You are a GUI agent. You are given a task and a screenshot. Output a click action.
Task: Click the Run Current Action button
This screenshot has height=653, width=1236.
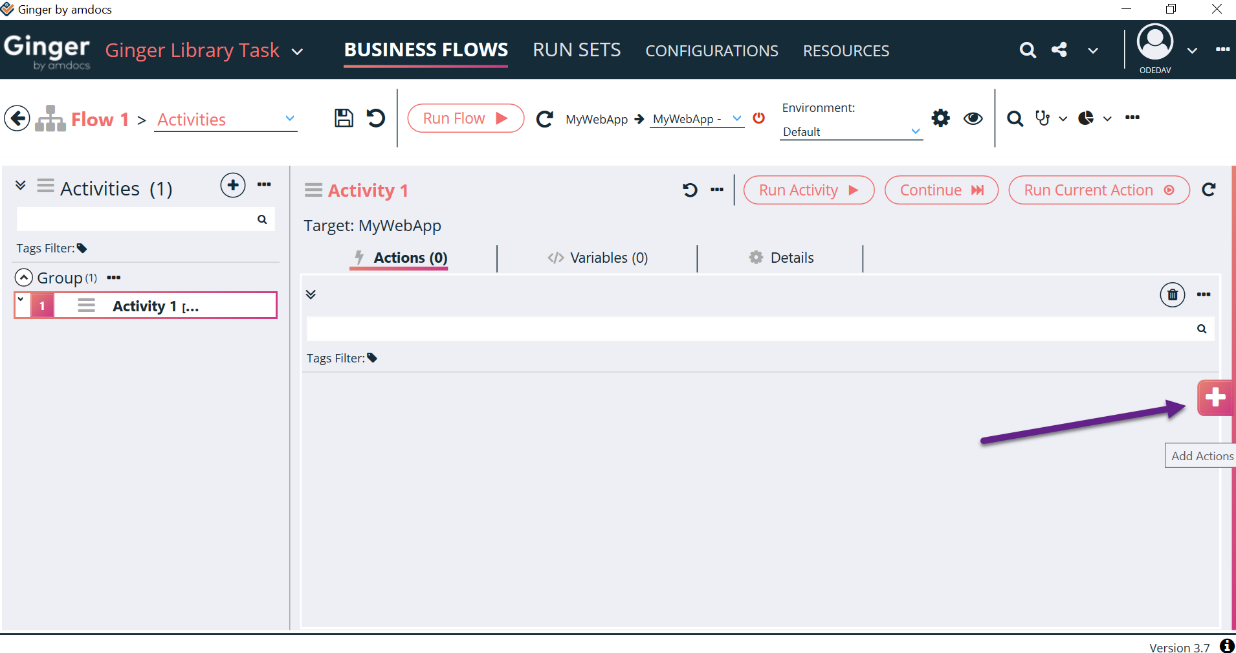[x=1099, y=190]
